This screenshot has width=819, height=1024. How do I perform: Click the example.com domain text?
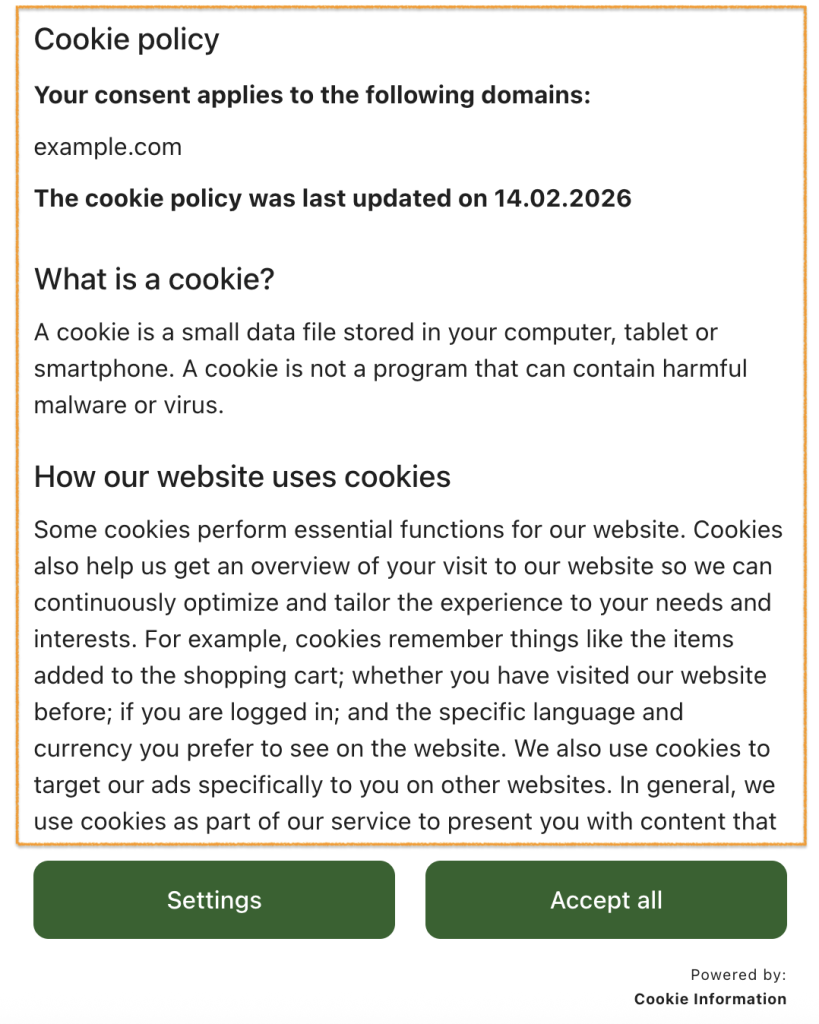(108, 147)
